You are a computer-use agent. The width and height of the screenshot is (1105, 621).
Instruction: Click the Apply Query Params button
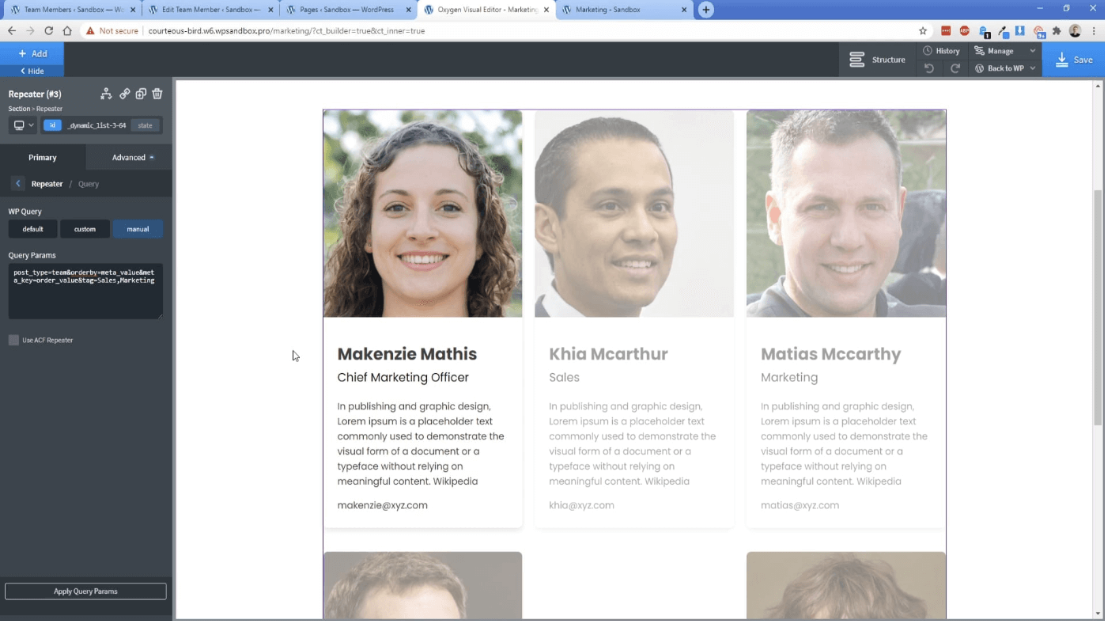click(x=86, y=591)
